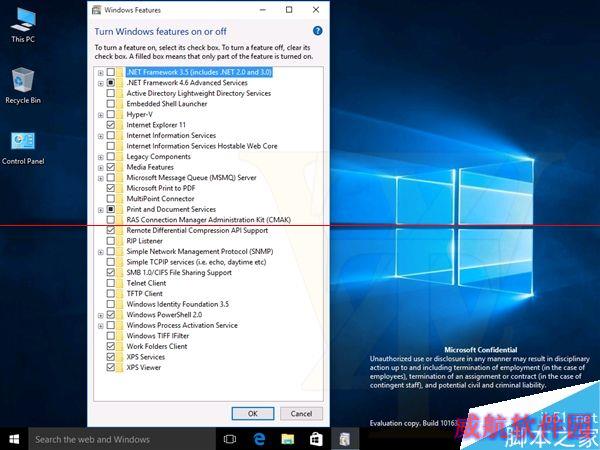Select the RIP Listener row

pyautogui.click(x=145, y=241)
